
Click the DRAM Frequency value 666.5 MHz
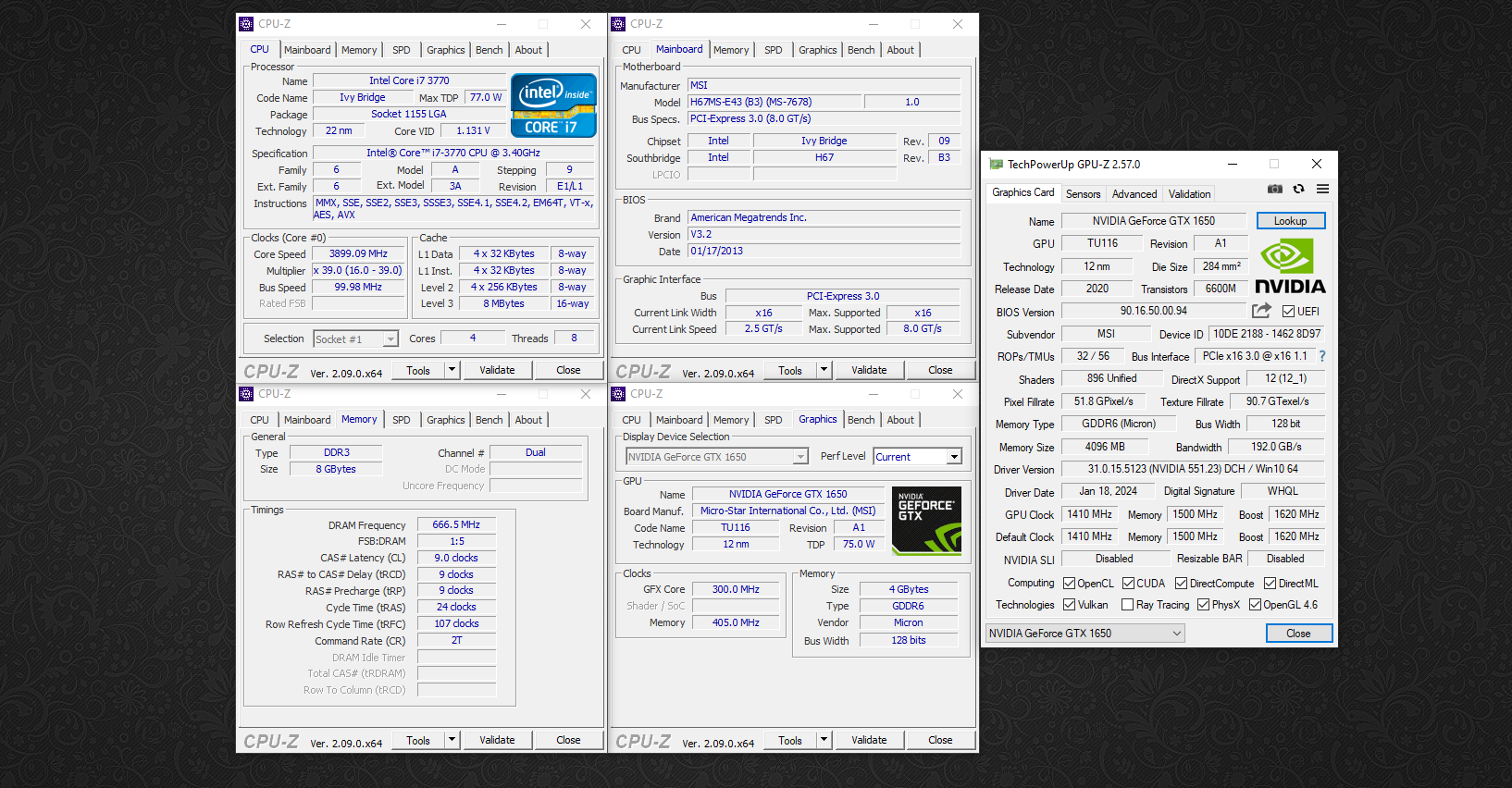tap(456, 524)
